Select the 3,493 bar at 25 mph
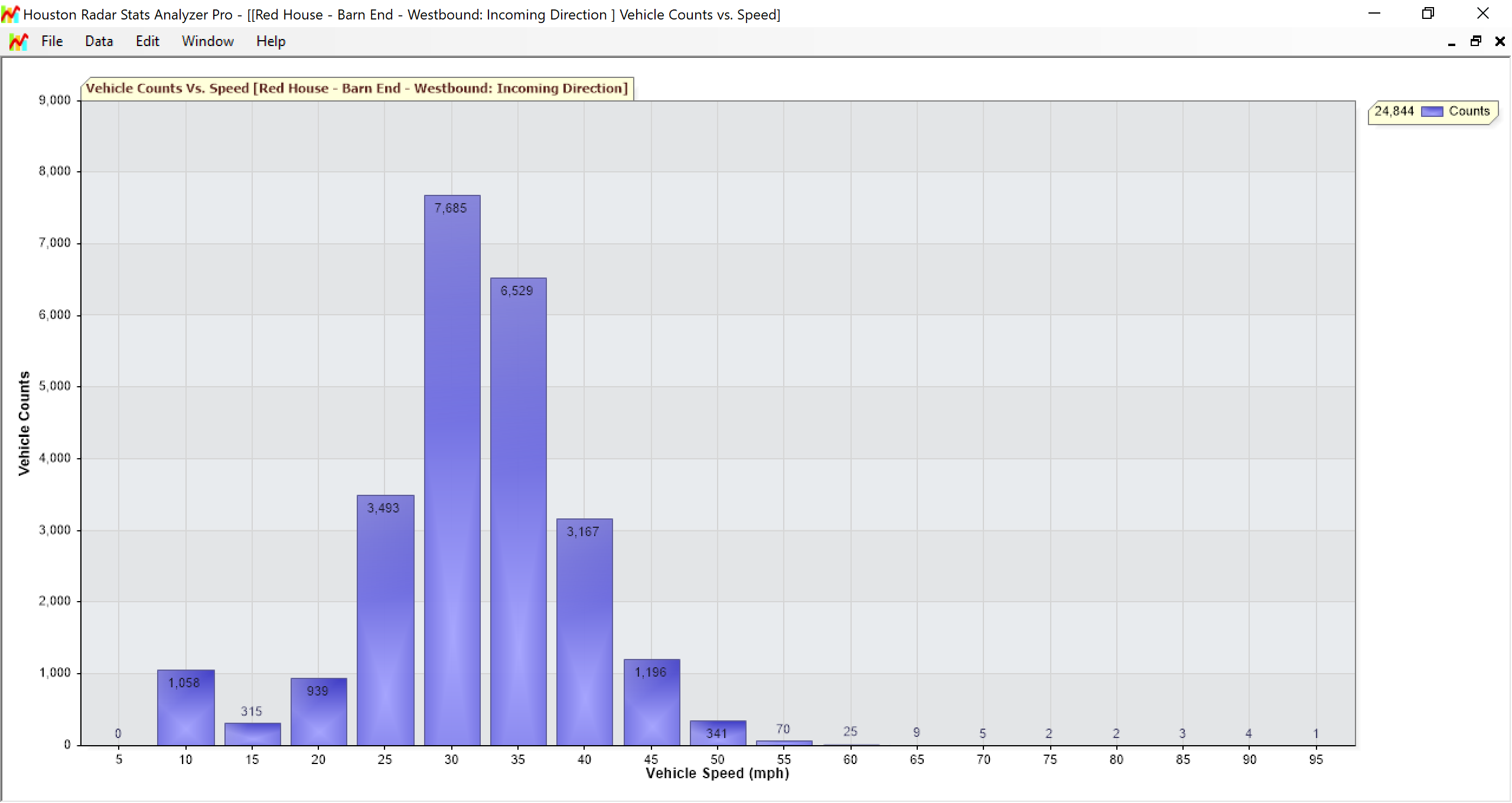 (385, 620)
